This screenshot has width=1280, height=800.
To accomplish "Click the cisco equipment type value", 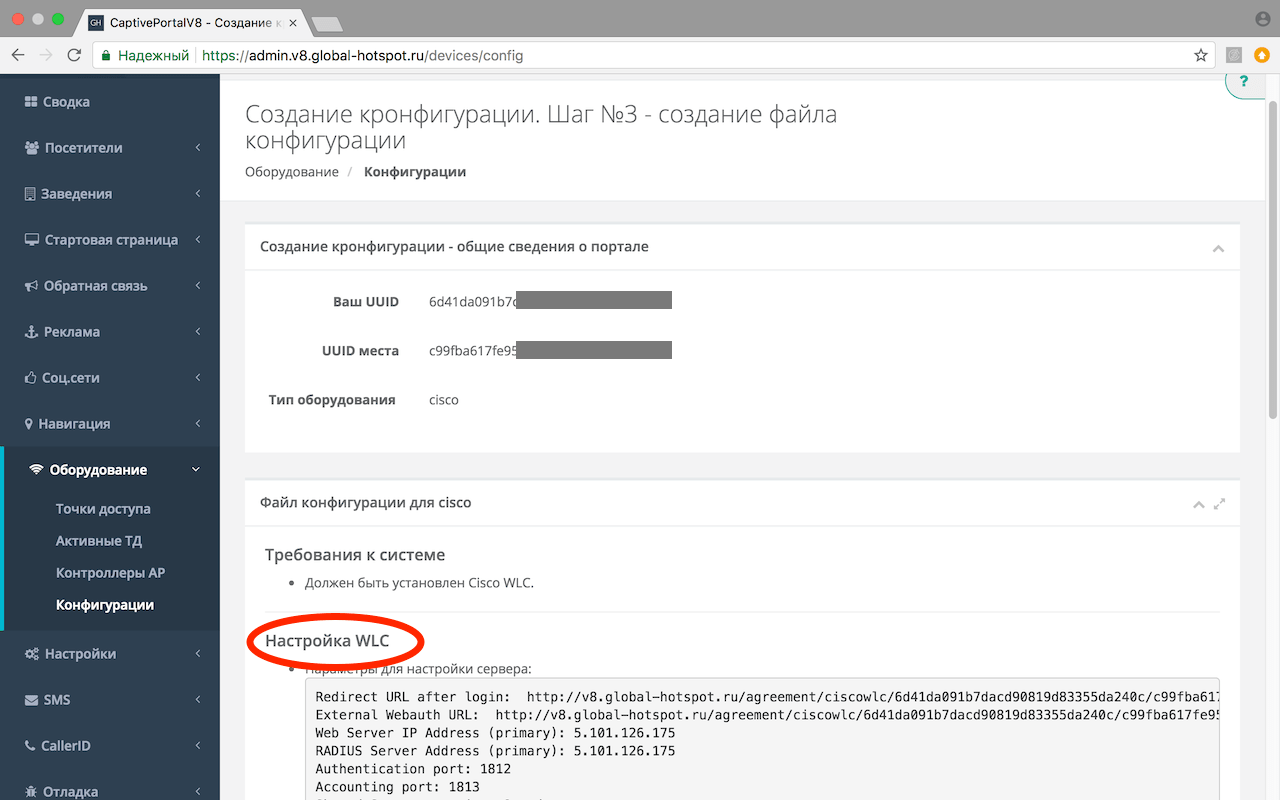I will [444, 400].
